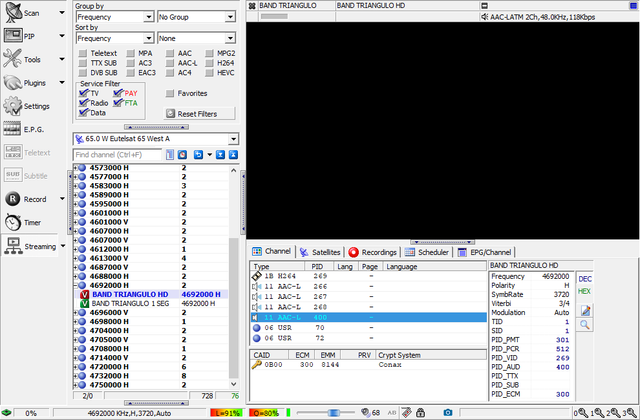Open the Timer stopwatch icon
The height and width of the screenshot is (420, 640).
click(x=13, y=222)
